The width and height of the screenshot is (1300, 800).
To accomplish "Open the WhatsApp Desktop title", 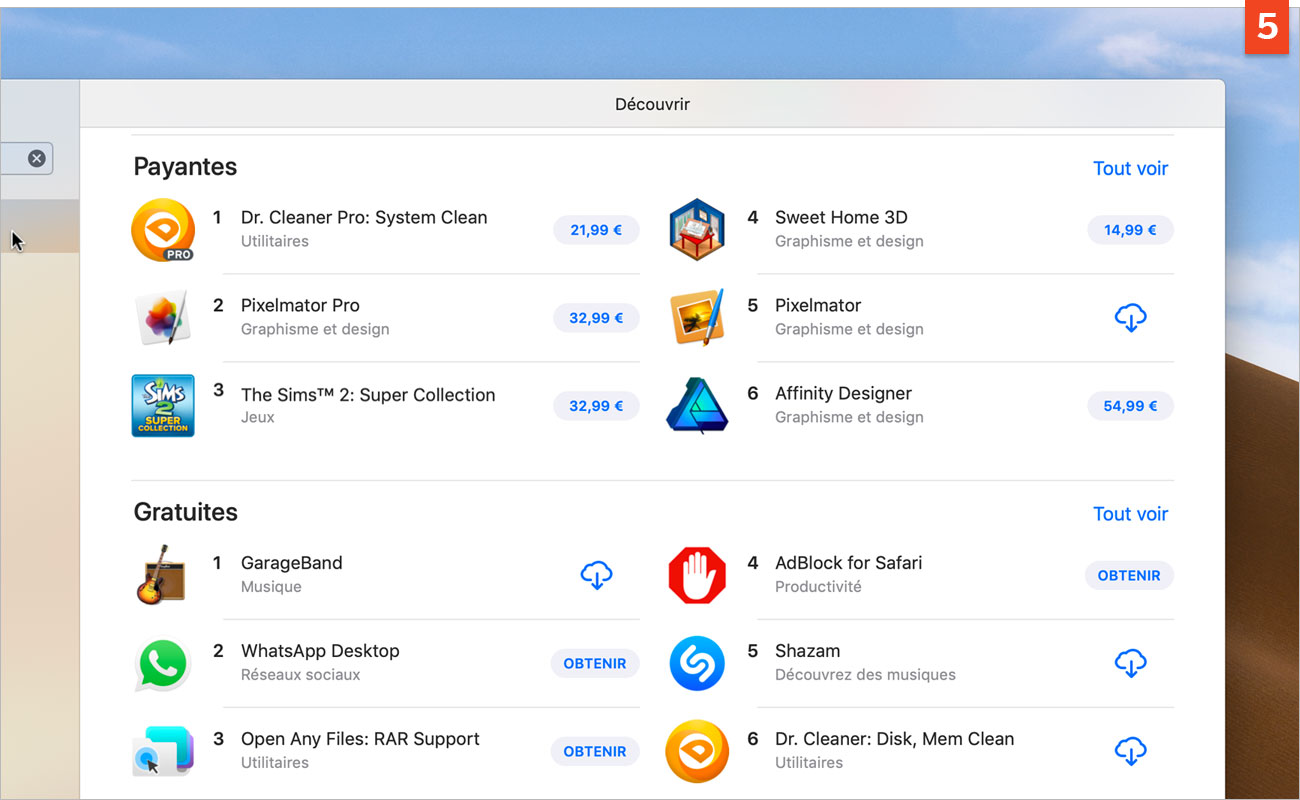I will click(320, 650).
